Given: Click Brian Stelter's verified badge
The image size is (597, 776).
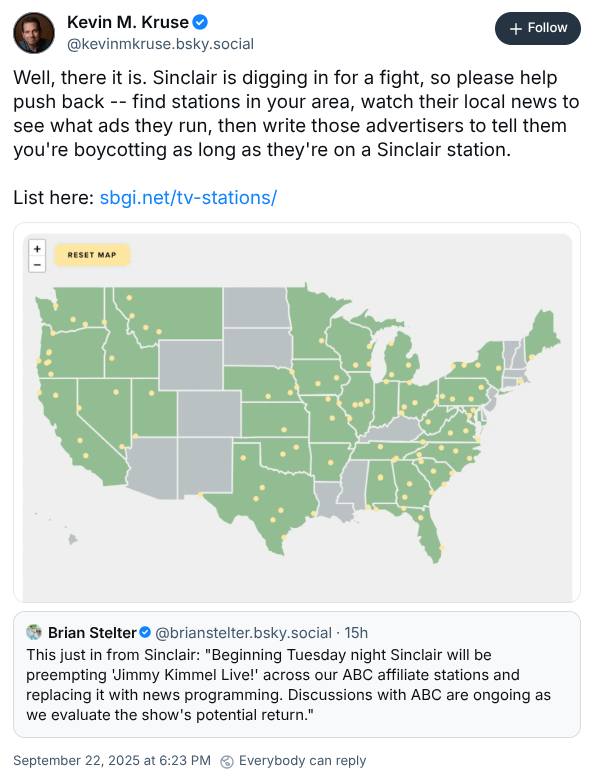Looking at the screenshot, I should [x=145, y=632].
